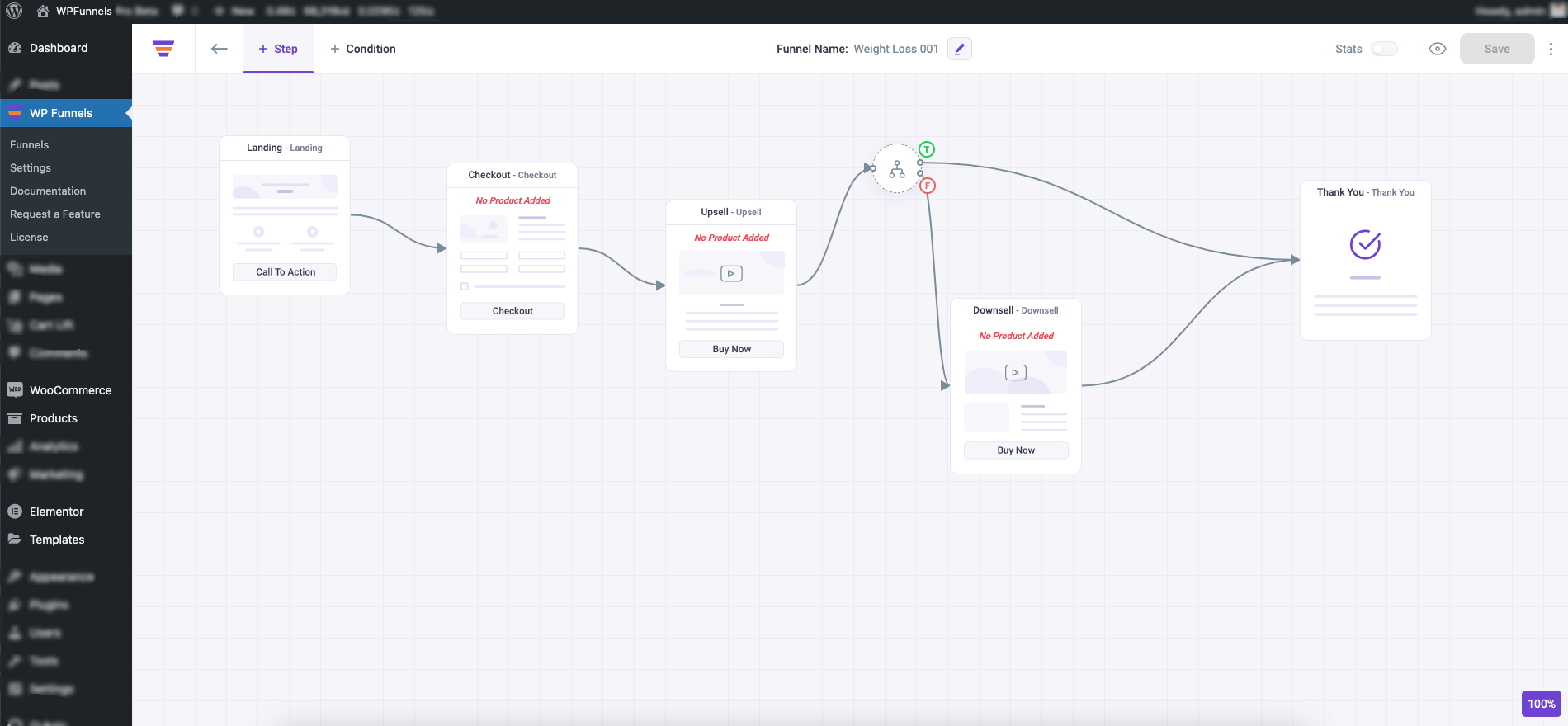Click the Products box icon
This screenshot has height=726, width=1568.
point(15,418)
